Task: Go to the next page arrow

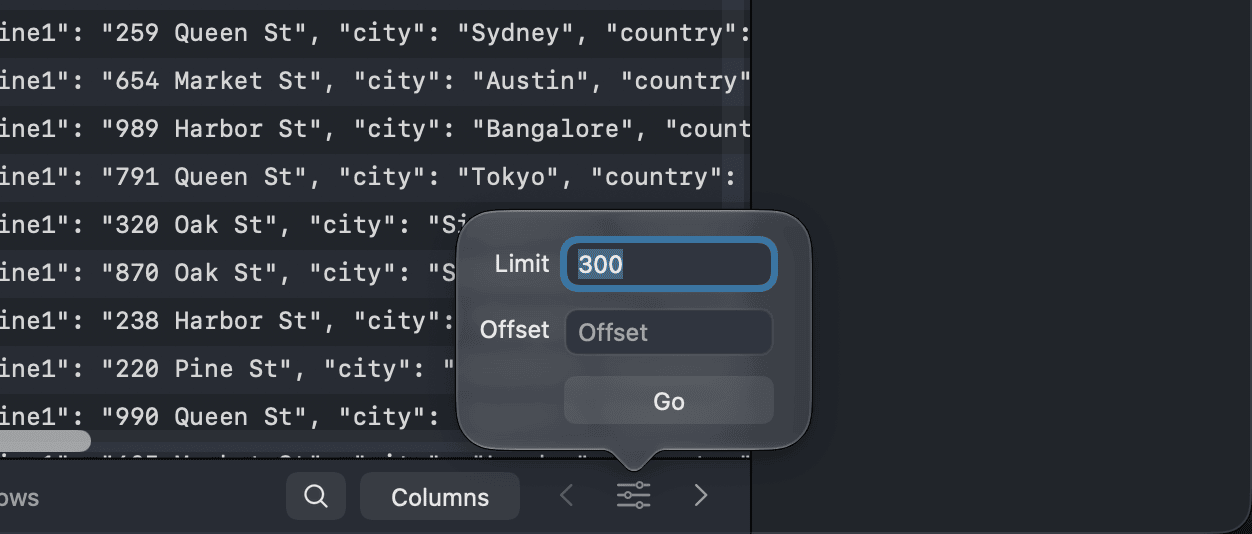Action: click(701, 495)
